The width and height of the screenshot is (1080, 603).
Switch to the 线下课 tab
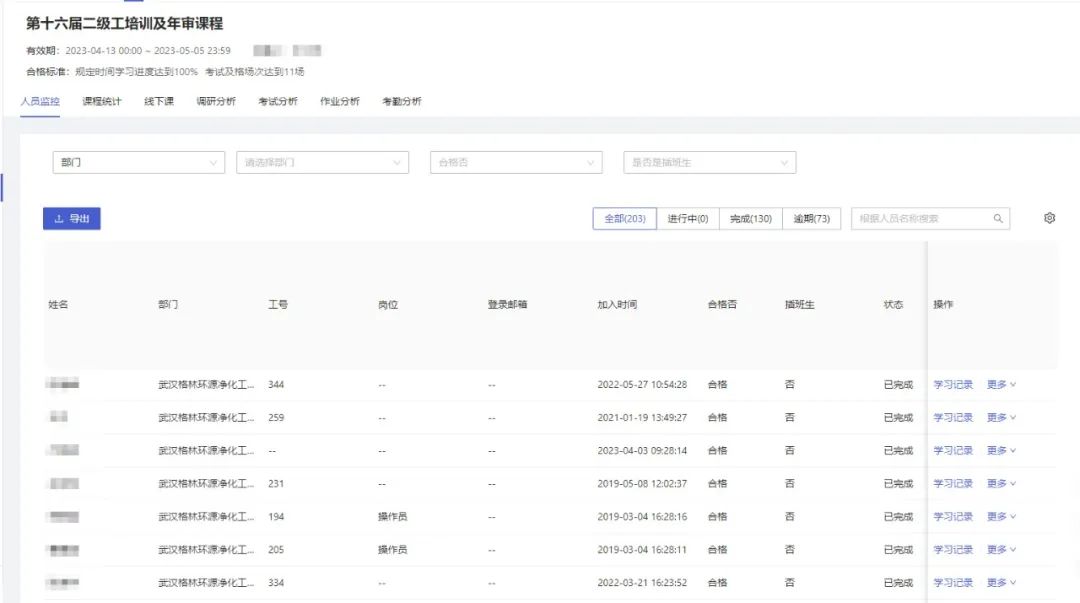(x=159, y=101)
